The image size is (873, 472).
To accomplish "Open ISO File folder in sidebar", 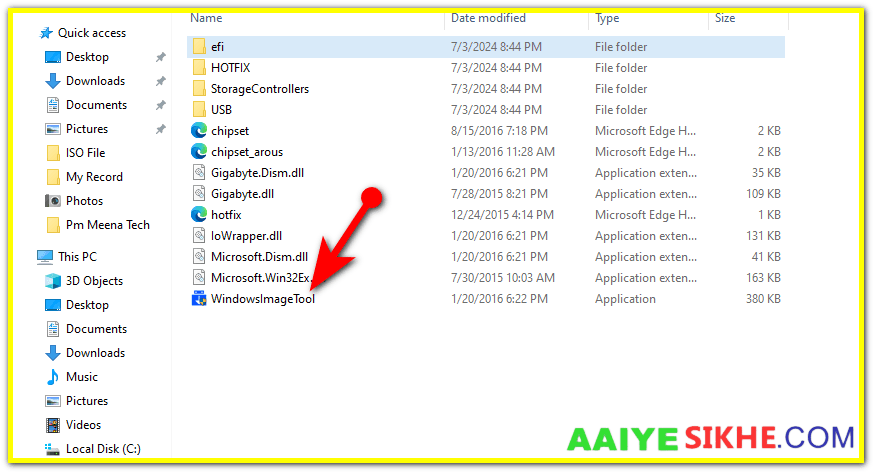I will [x=85, y=153].
